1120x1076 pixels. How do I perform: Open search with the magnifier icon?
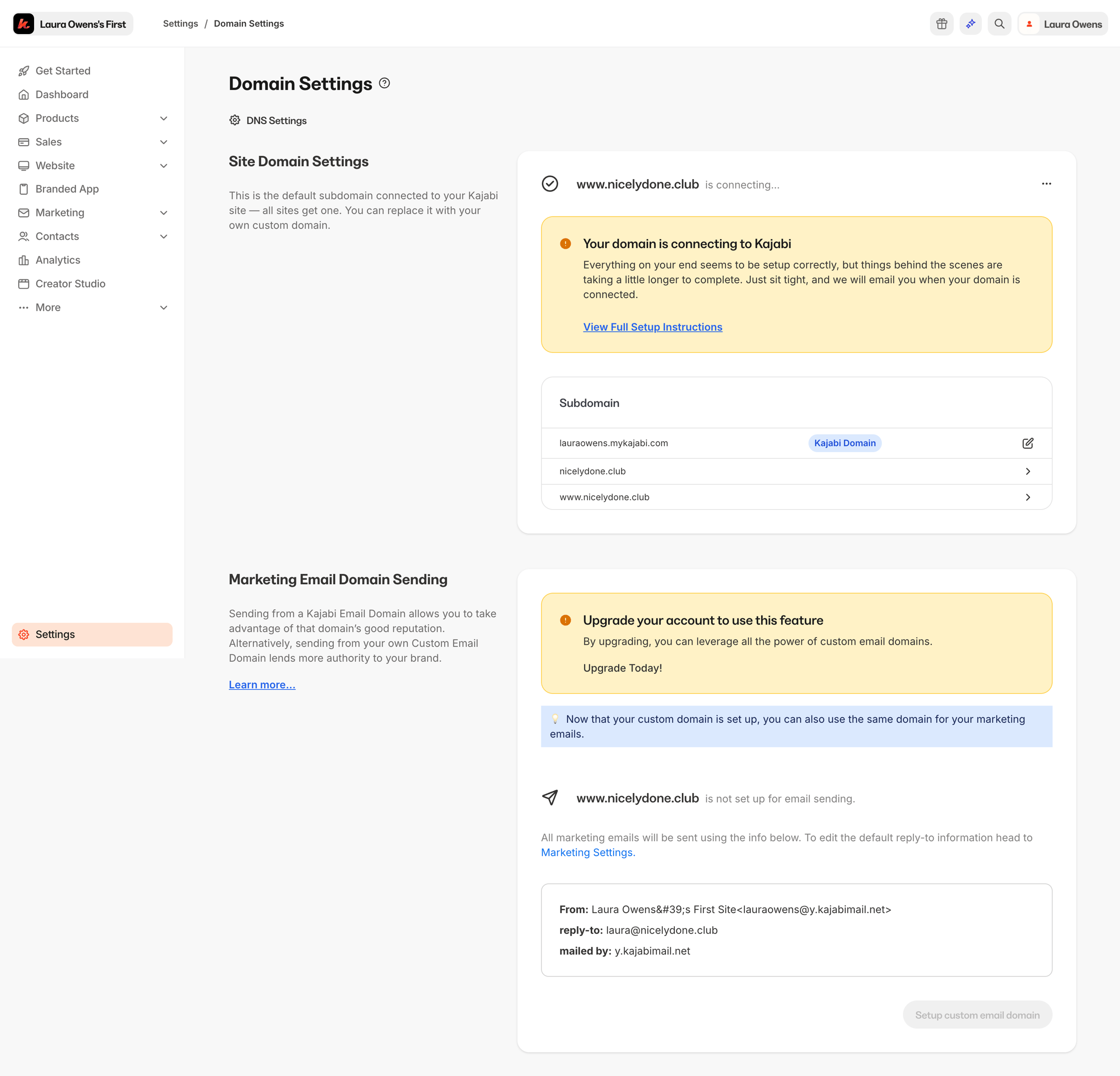tap(1000, 24)
